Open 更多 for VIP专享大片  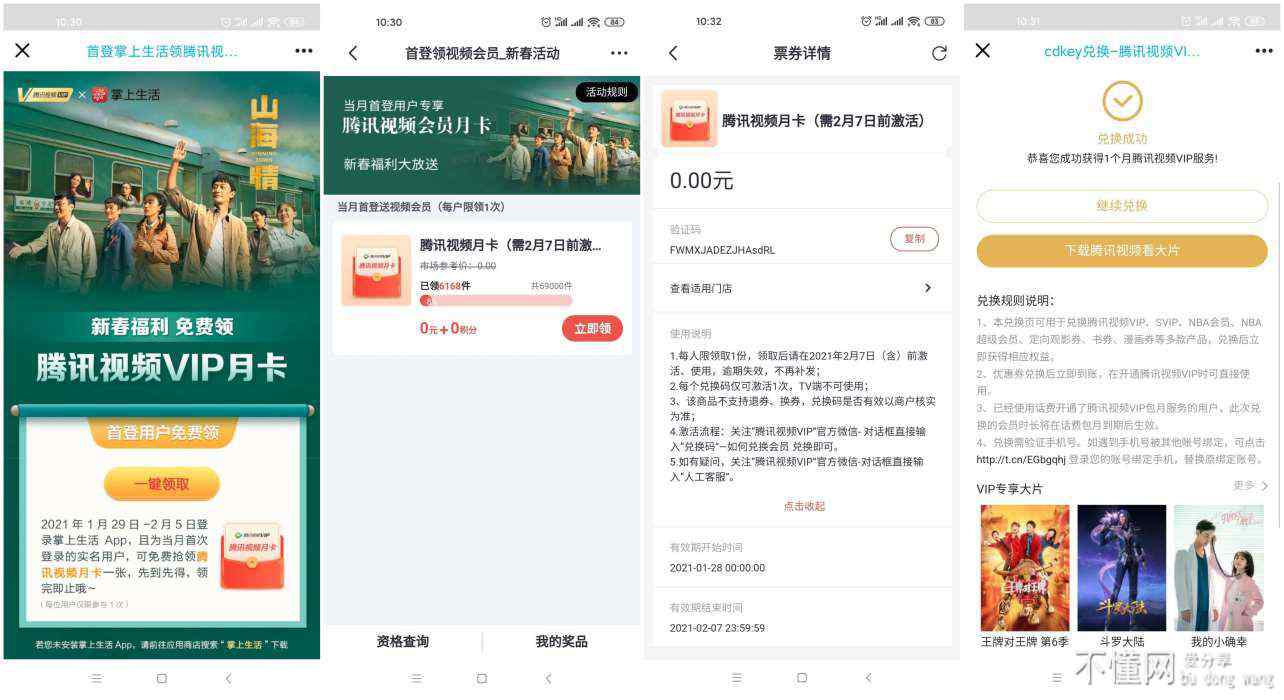pyautogui.click(x=1251, y=486)
